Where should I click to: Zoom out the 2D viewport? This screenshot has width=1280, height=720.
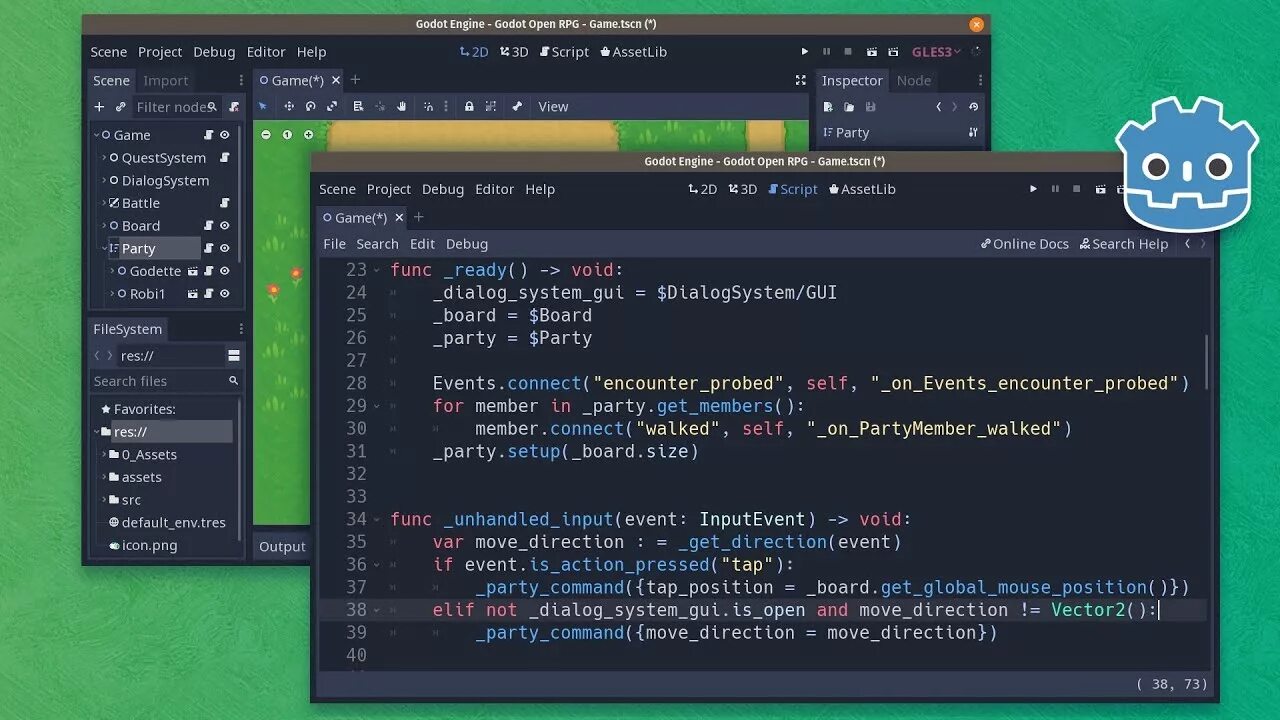tap(266, 134)
